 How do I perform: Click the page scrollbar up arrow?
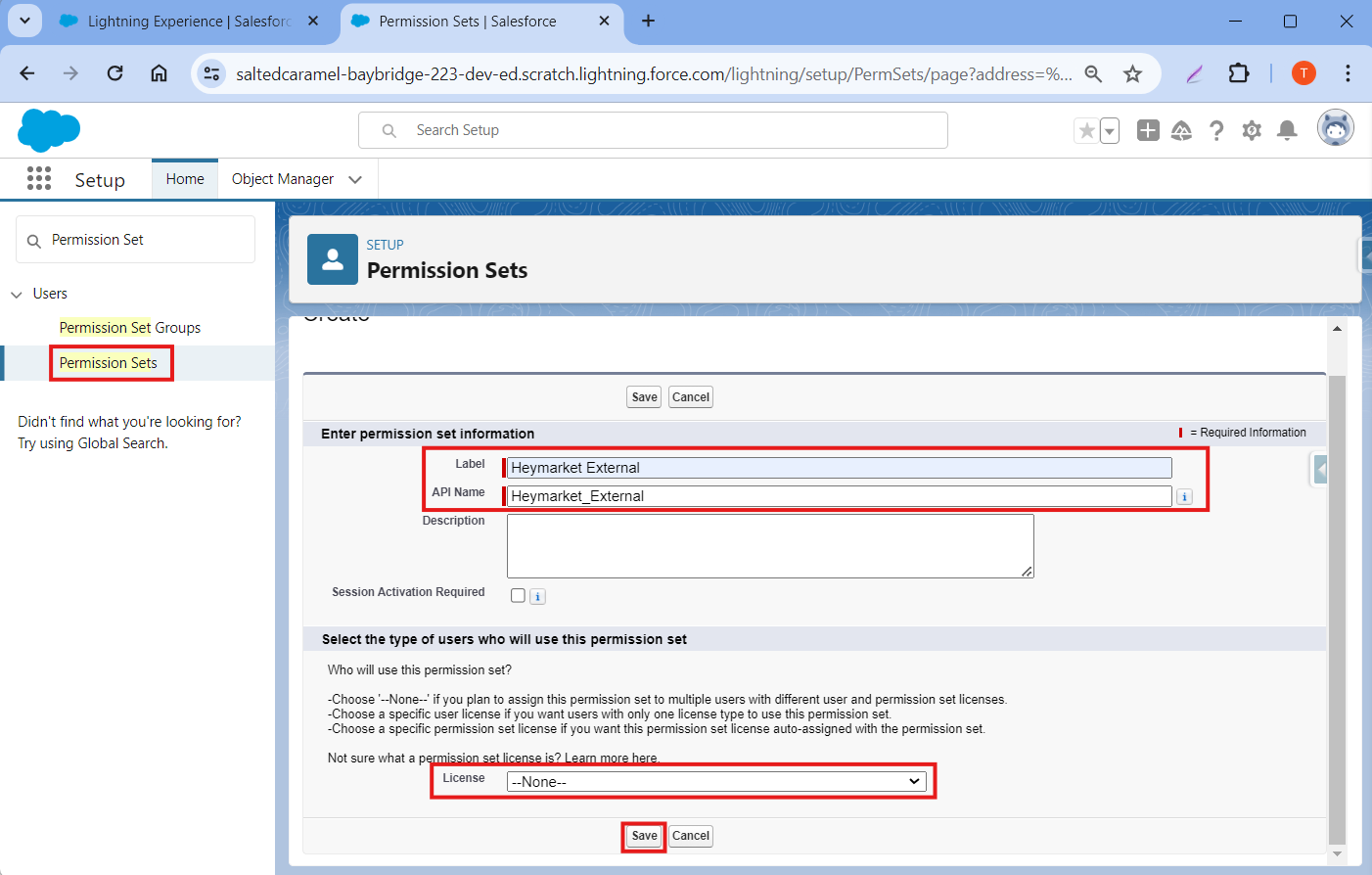point(1337,329)
